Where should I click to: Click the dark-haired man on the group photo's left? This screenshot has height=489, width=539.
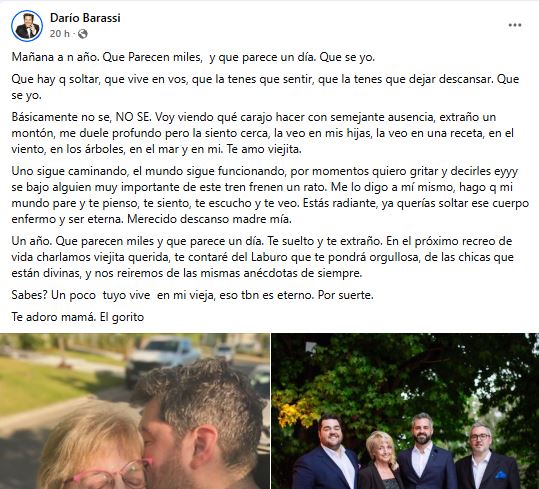326,452
